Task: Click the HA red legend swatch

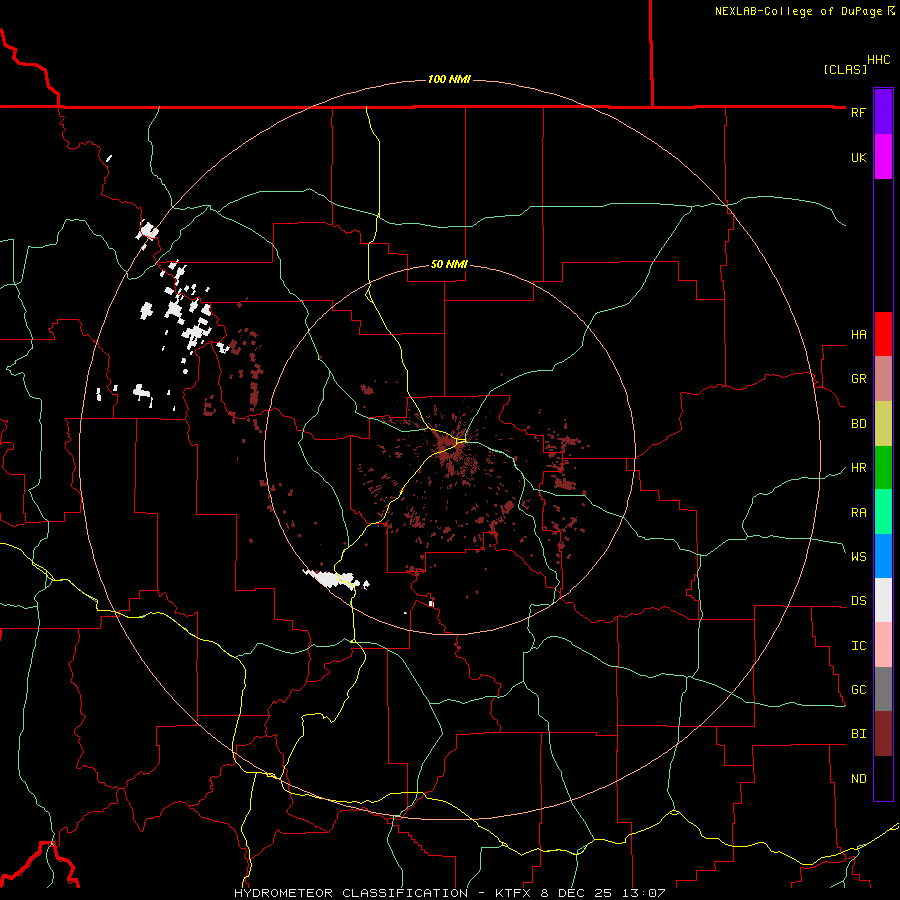Action: point(883,334)
